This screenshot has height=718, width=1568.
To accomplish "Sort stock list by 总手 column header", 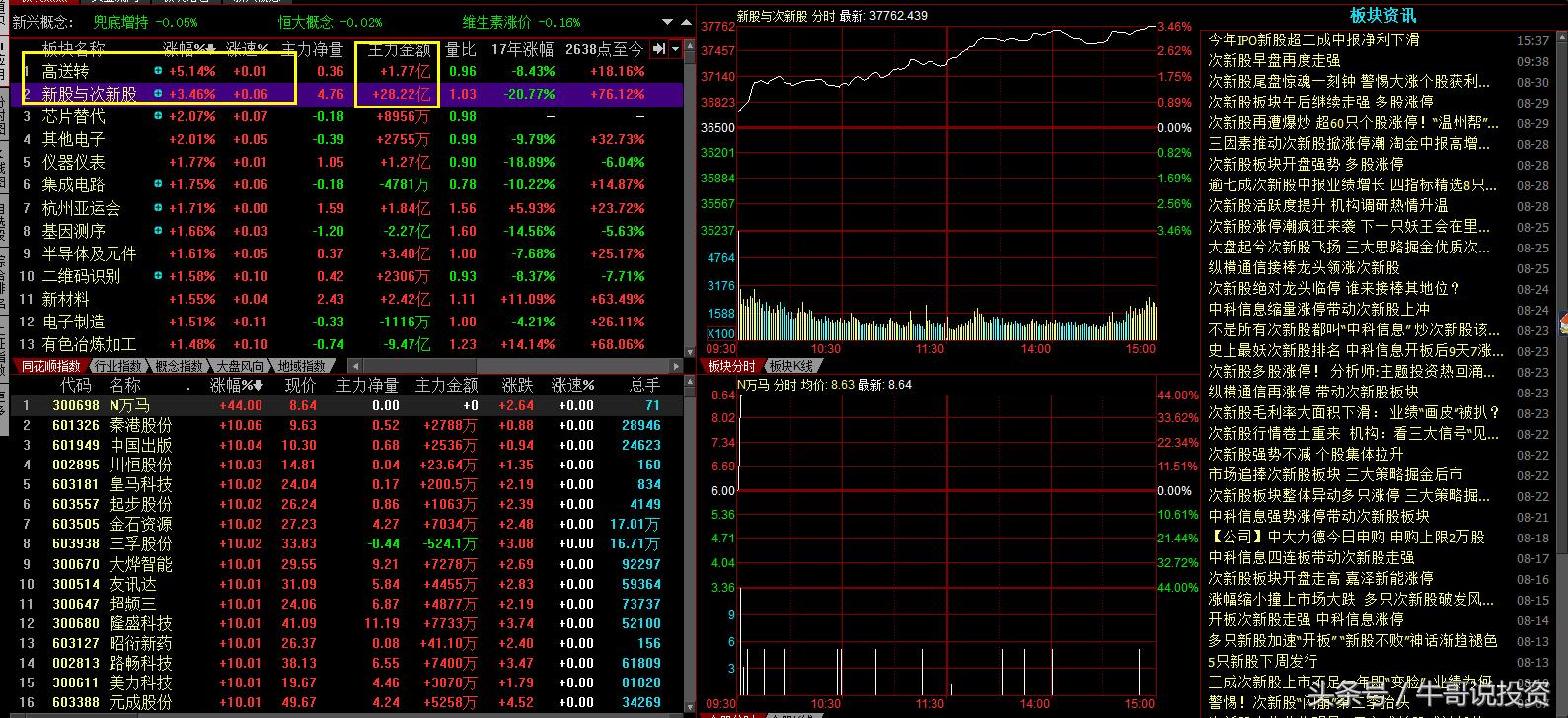I will pos(644,385).
